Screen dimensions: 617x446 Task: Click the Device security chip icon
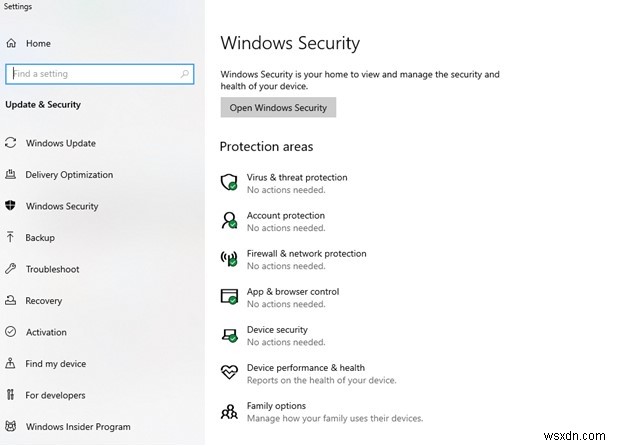tap(229, 335)
